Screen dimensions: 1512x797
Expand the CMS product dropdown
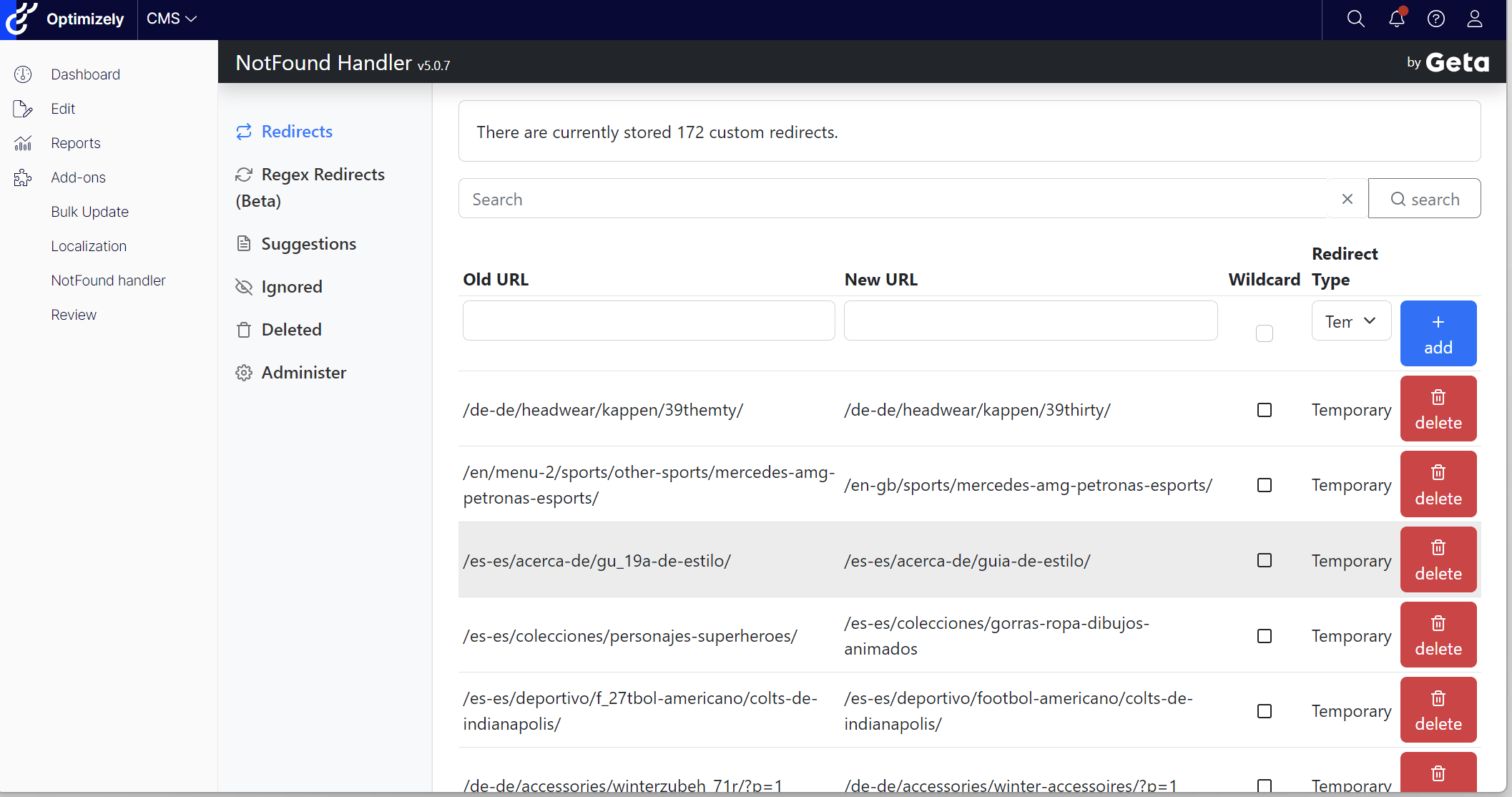click(x=170, y=19)
